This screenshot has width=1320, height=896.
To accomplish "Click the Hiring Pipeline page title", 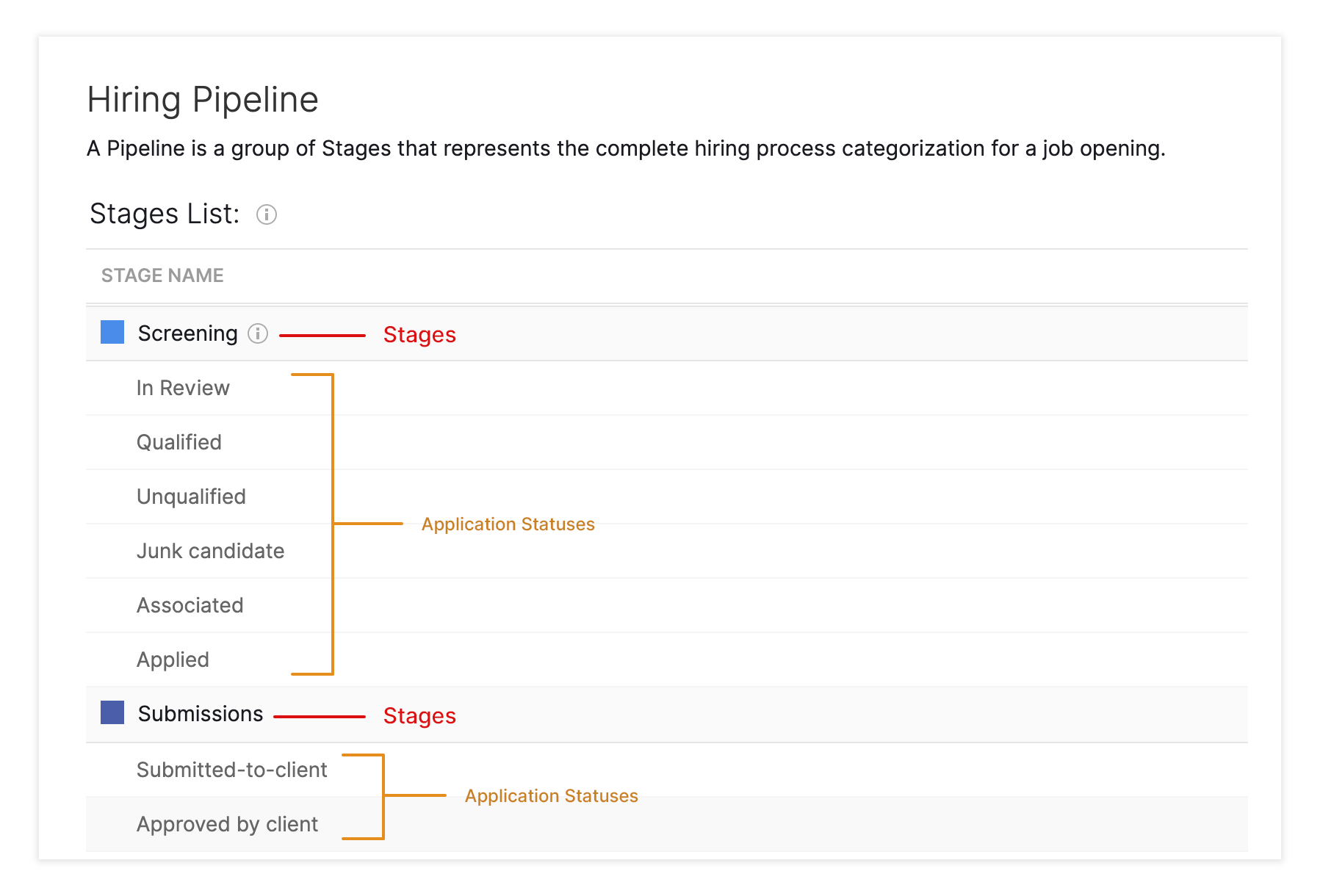I will (x=203, y=100).
